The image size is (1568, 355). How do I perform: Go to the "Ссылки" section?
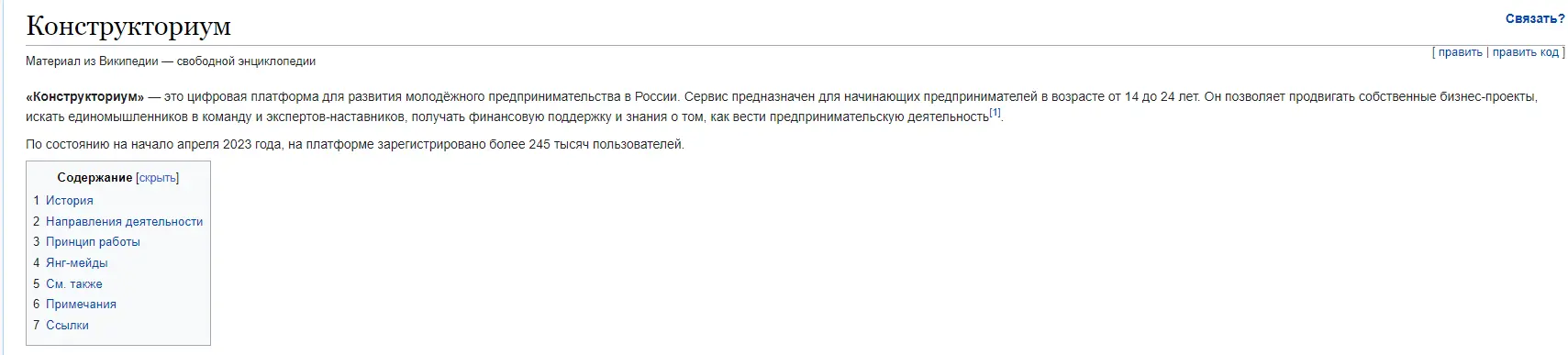[x=68, y=325]
